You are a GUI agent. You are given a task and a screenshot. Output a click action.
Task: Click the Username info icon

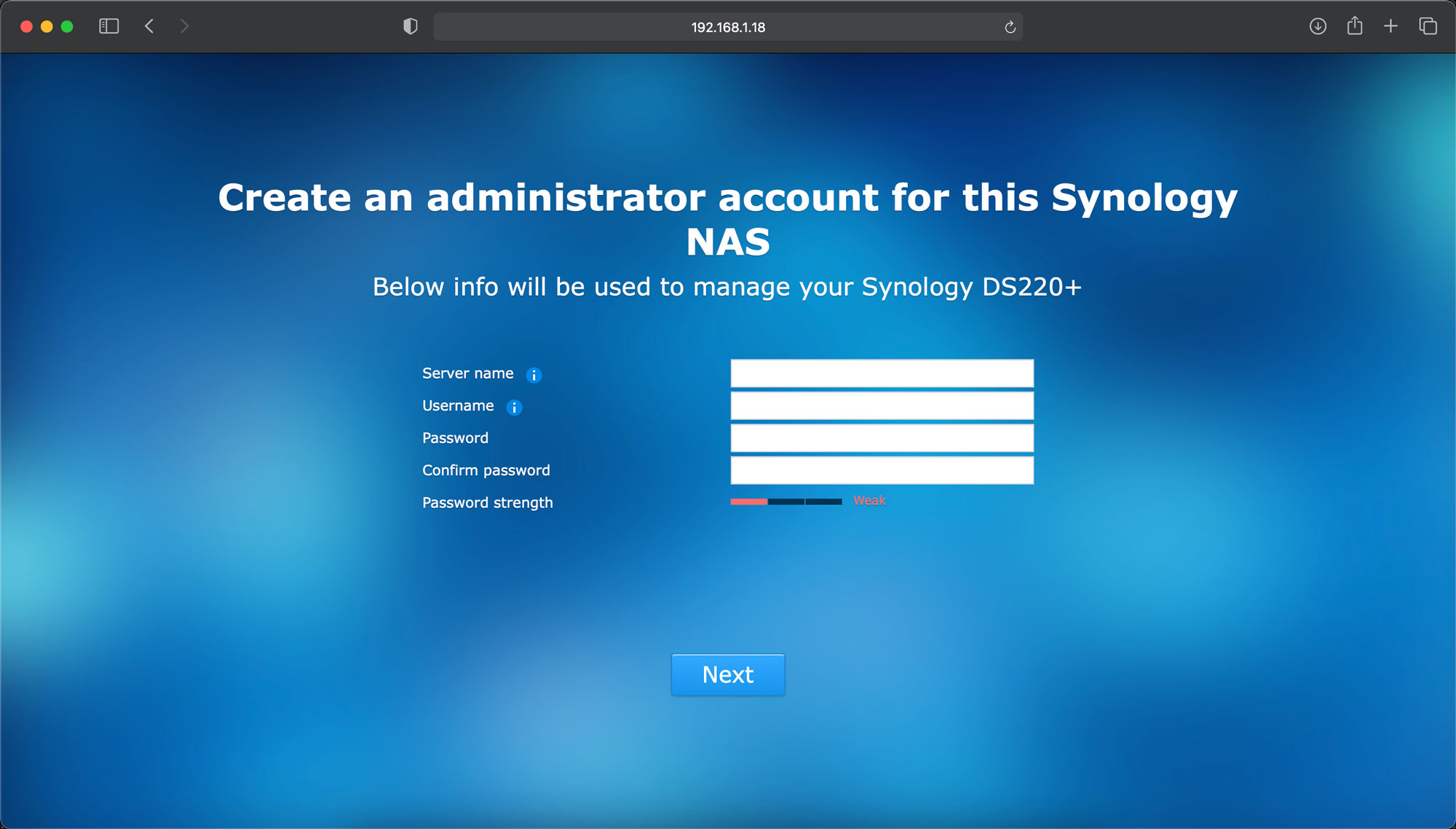[x=514, y=408]
